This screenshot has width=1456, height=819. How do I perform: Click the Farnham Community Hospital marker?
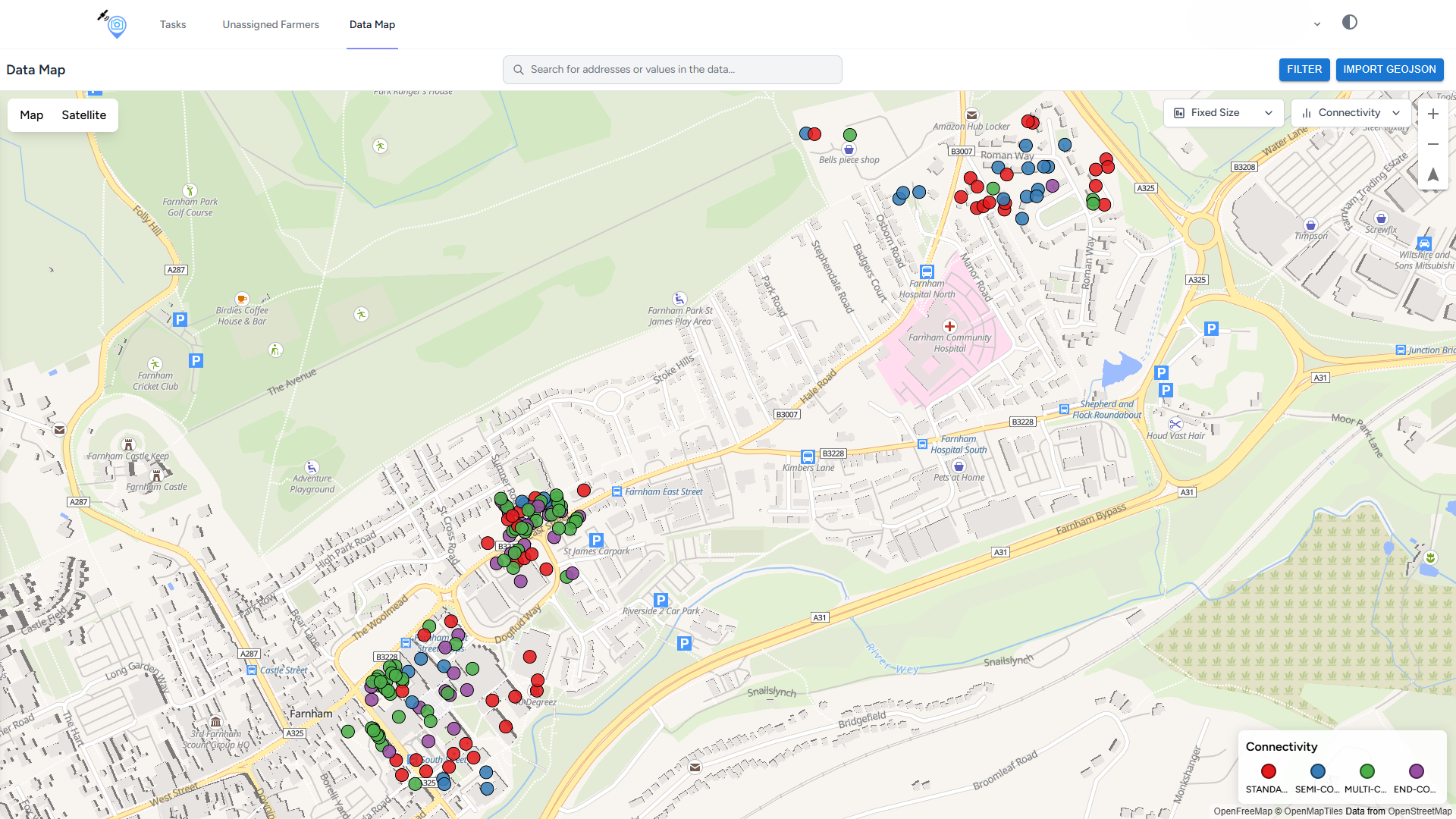[949, 327]
